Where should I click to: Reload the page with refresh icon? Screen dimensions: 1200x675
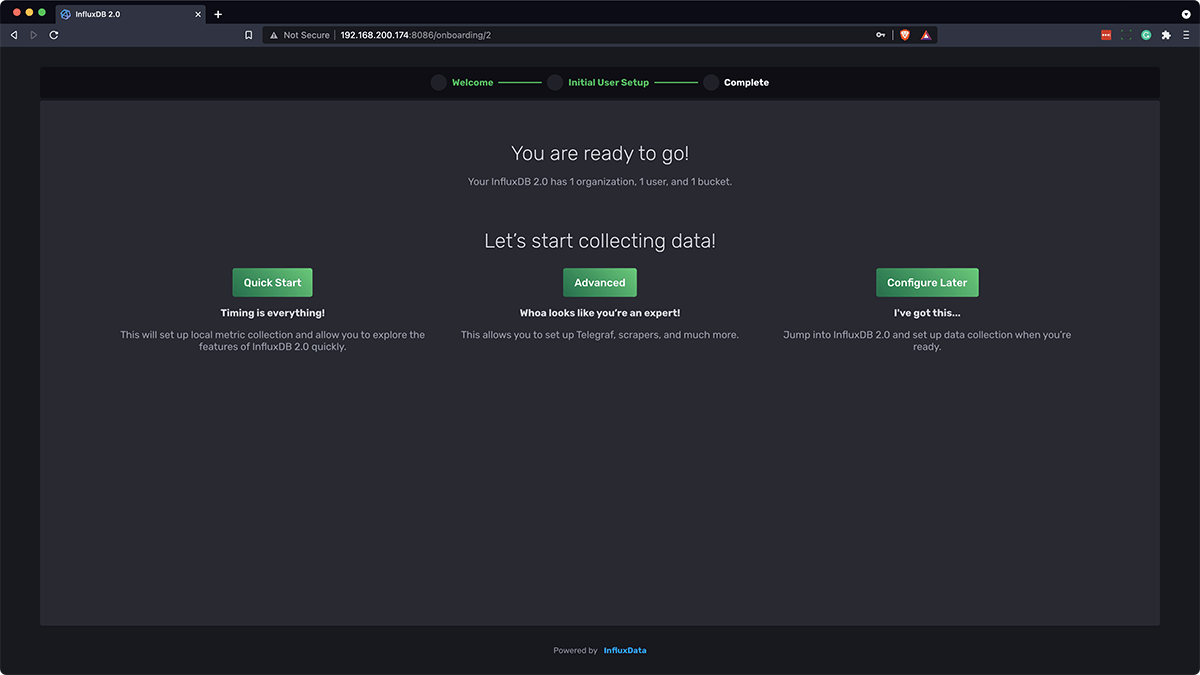coord(53,35)
